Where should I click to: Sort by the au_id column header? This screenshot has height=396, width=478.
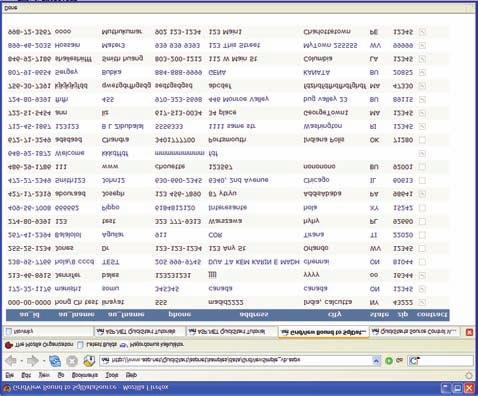tap(29, 314)
